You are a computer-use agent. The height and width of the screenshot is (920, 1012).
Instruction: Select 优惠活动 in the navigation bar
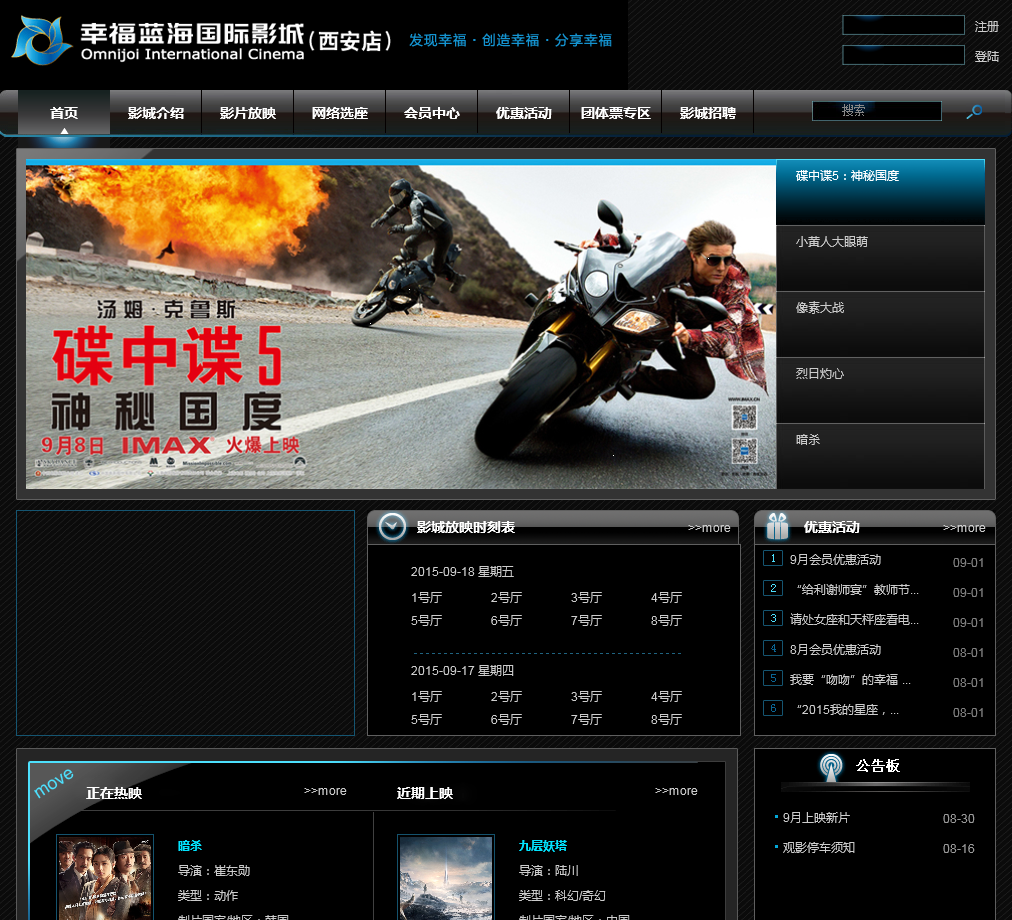click(523, 112)
